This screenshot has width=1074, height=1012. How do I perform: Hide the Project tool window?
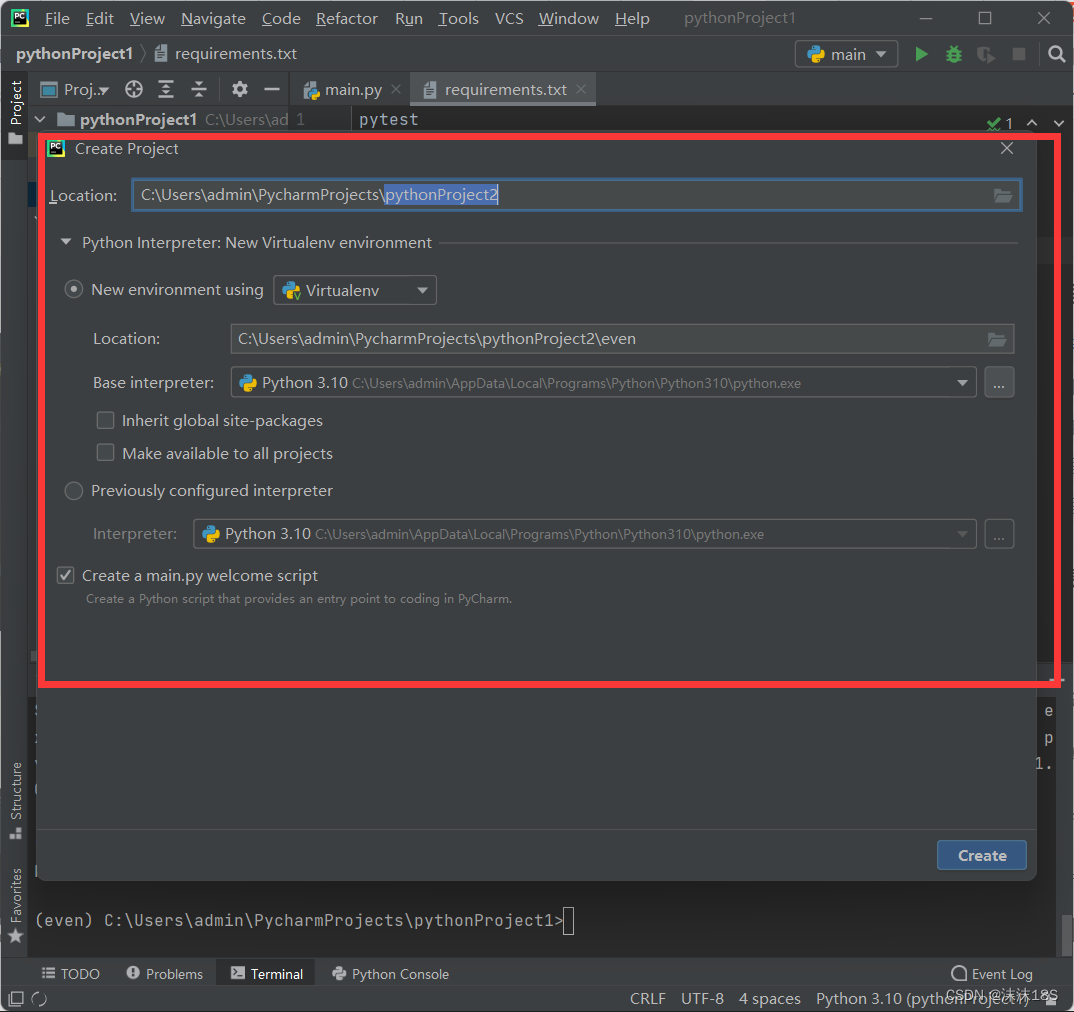point(272,89)
